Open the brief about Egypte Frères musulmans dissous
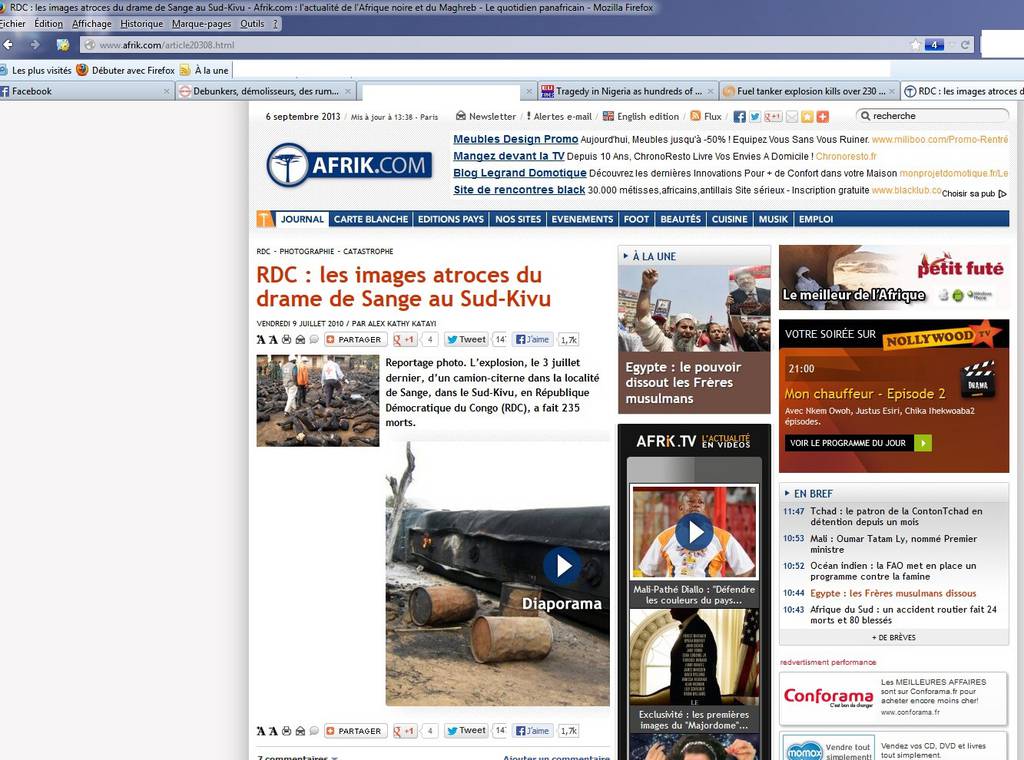1024x760 pixels. (x=893, y=593)
